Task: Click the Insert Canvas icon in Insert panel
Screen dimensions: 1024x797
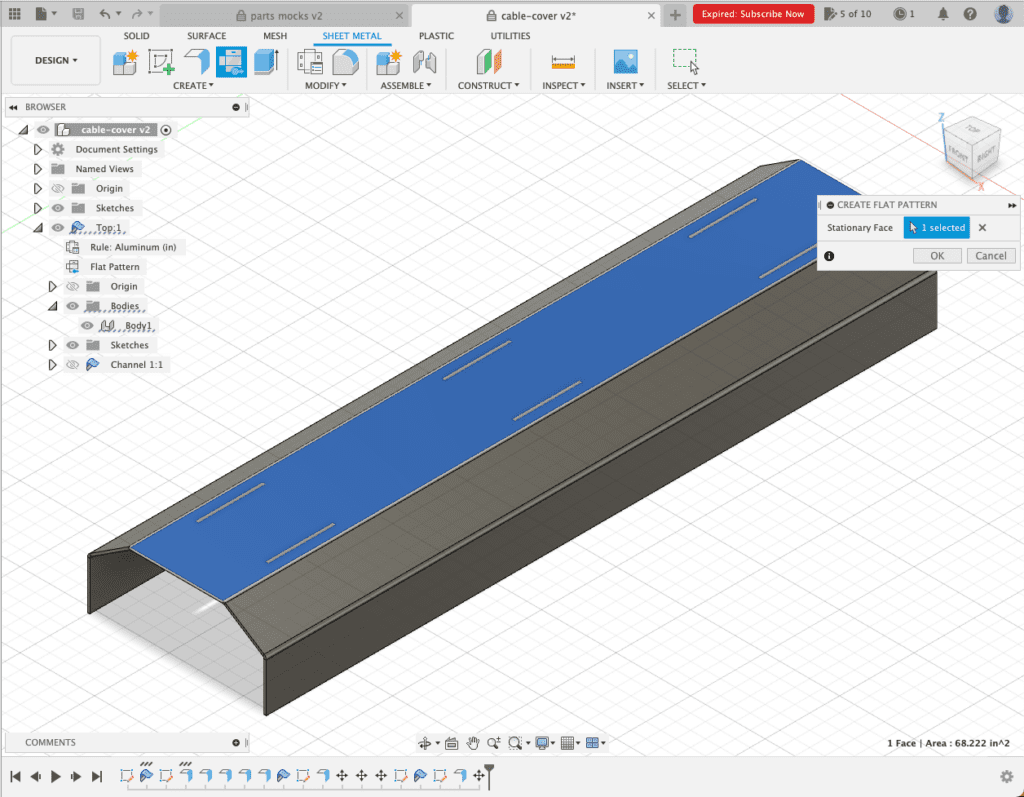Action: pos(625,62)
